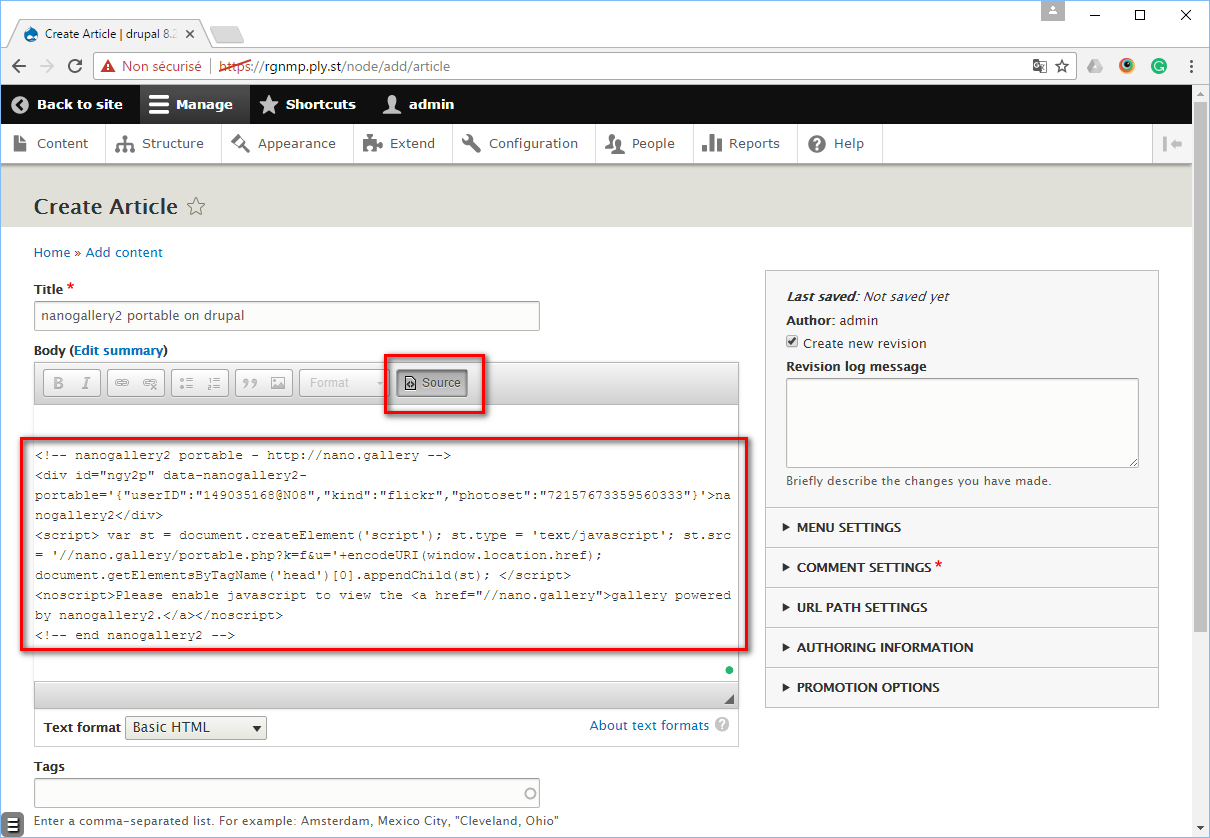Viewport: 1210px width, 838px height.
Task: Click the Unlink icon in editor toolbar
Action: pyautogui.click(x=150, y=383)
